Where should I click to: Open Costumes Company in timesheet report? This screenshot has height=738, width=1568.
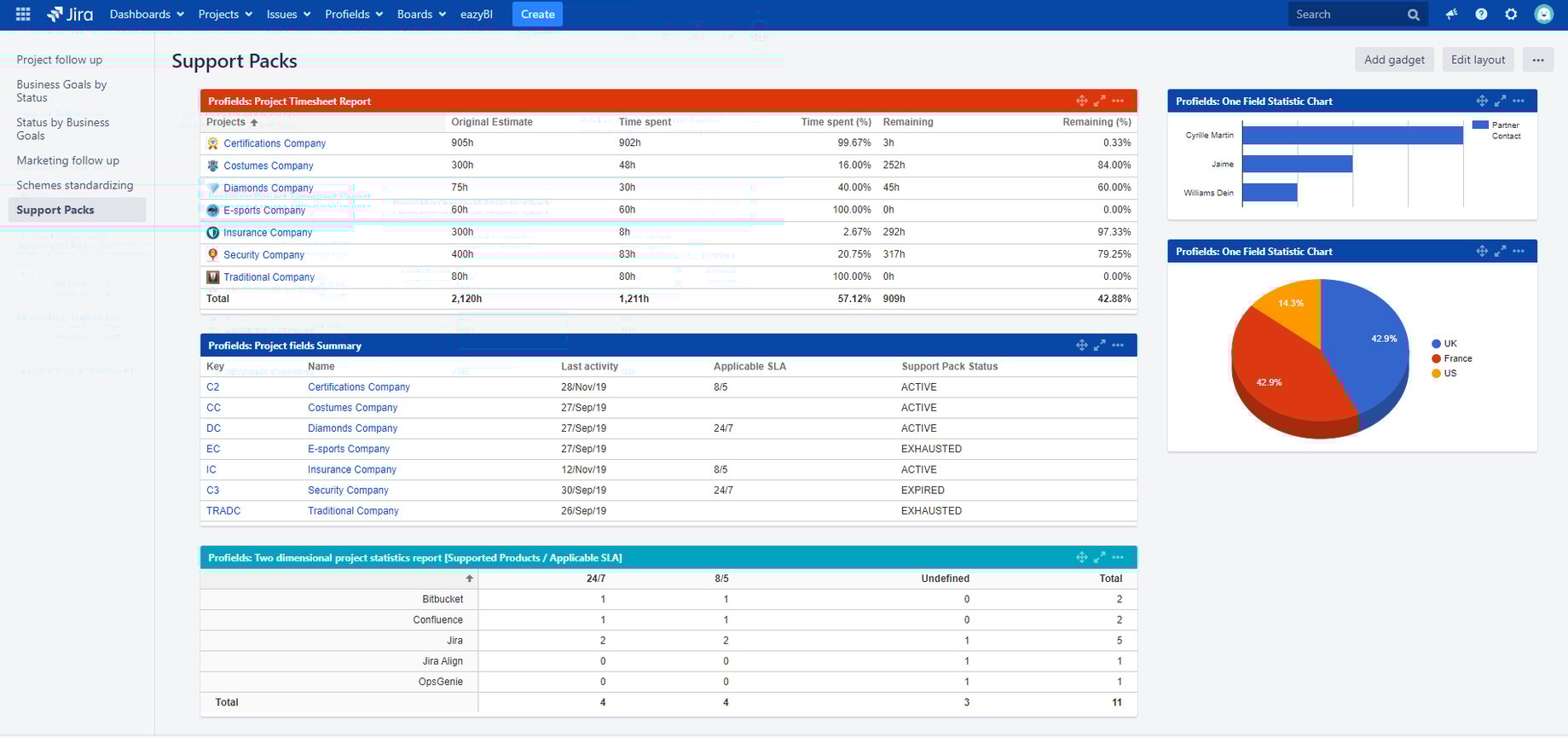click(x=269, y=166)
